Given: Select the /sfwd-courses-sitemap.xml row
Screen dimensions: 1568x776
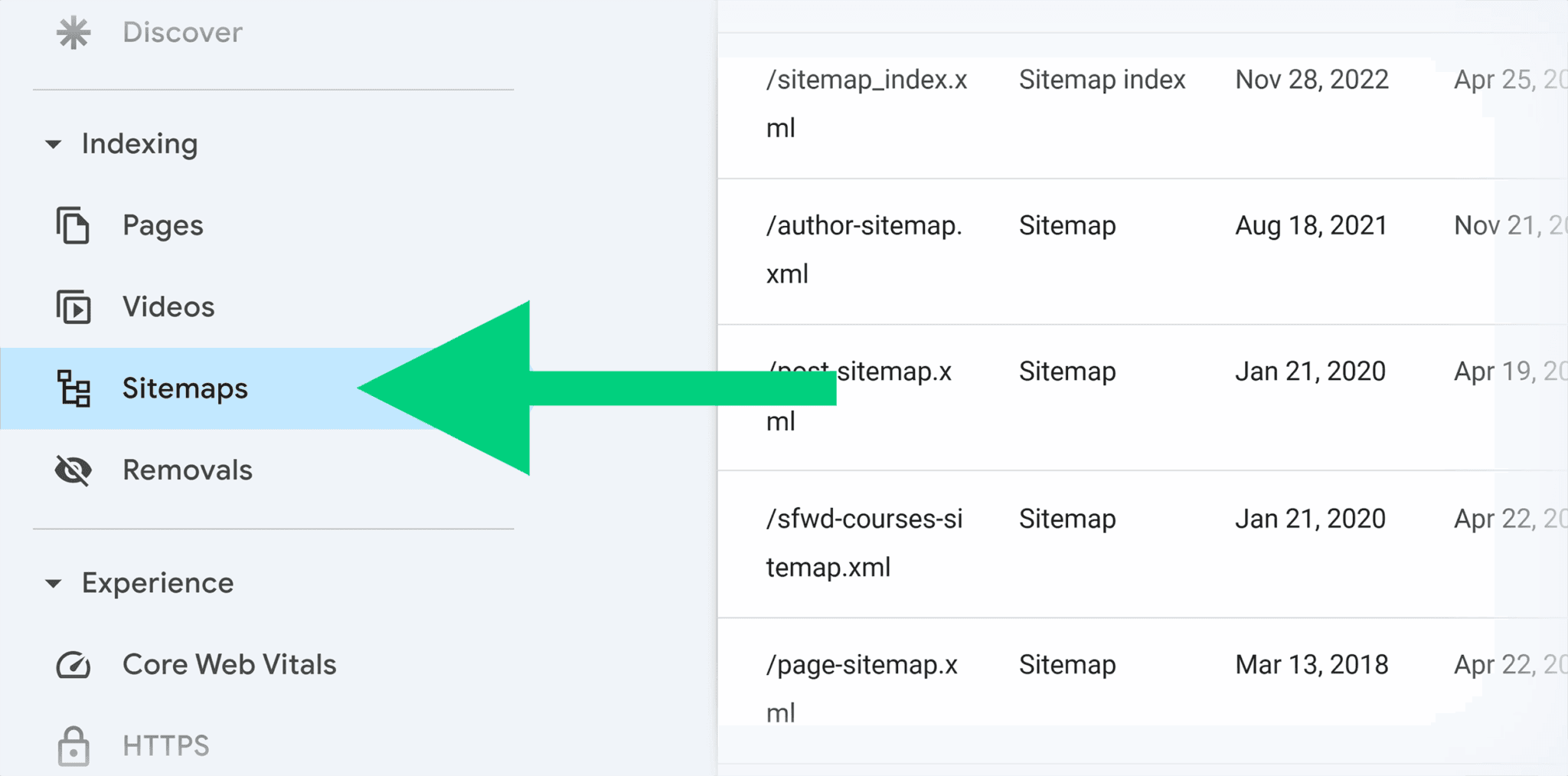Looking at the screenshot, I should (865, 542).
